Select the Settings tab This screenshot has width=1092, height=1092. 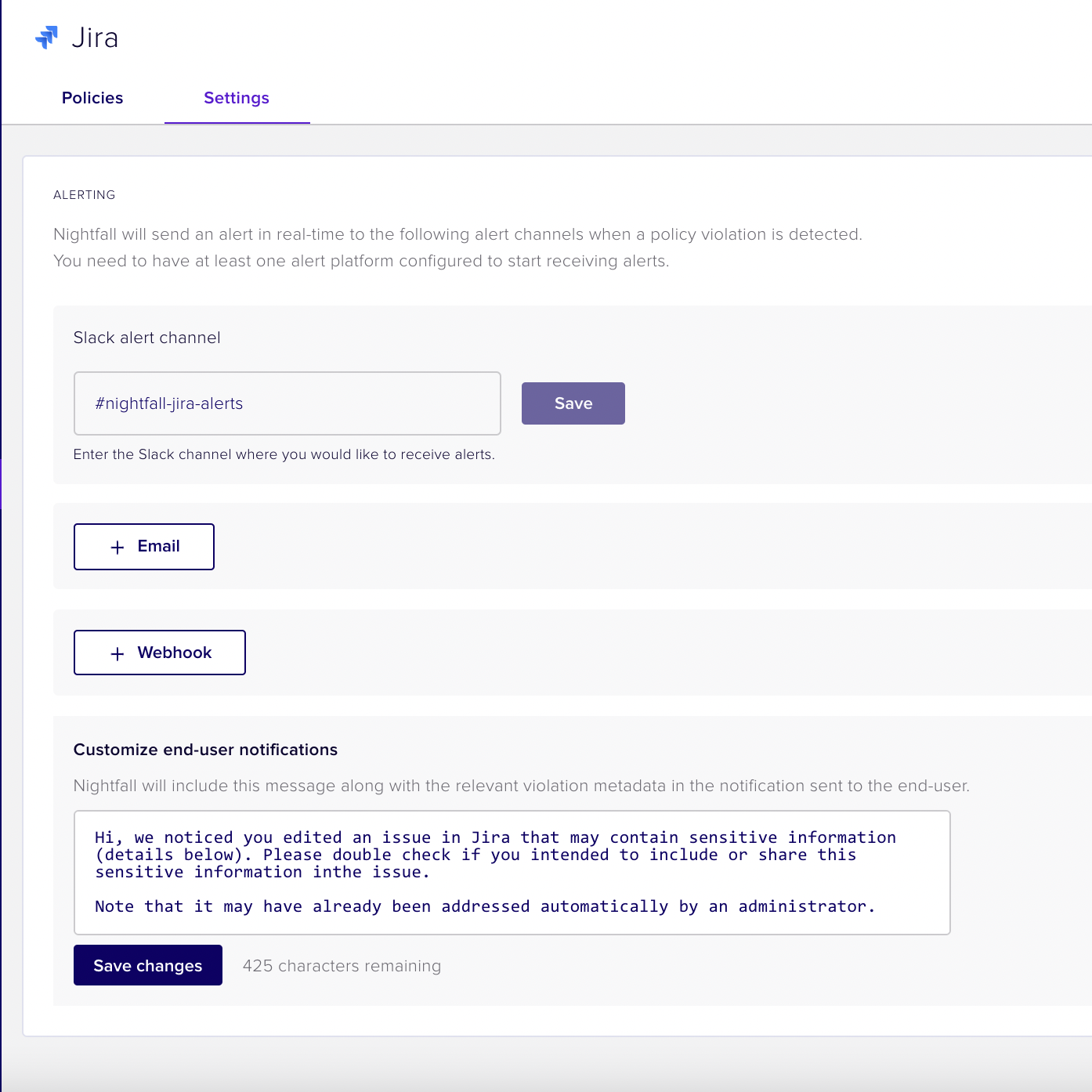coord(237,98)
